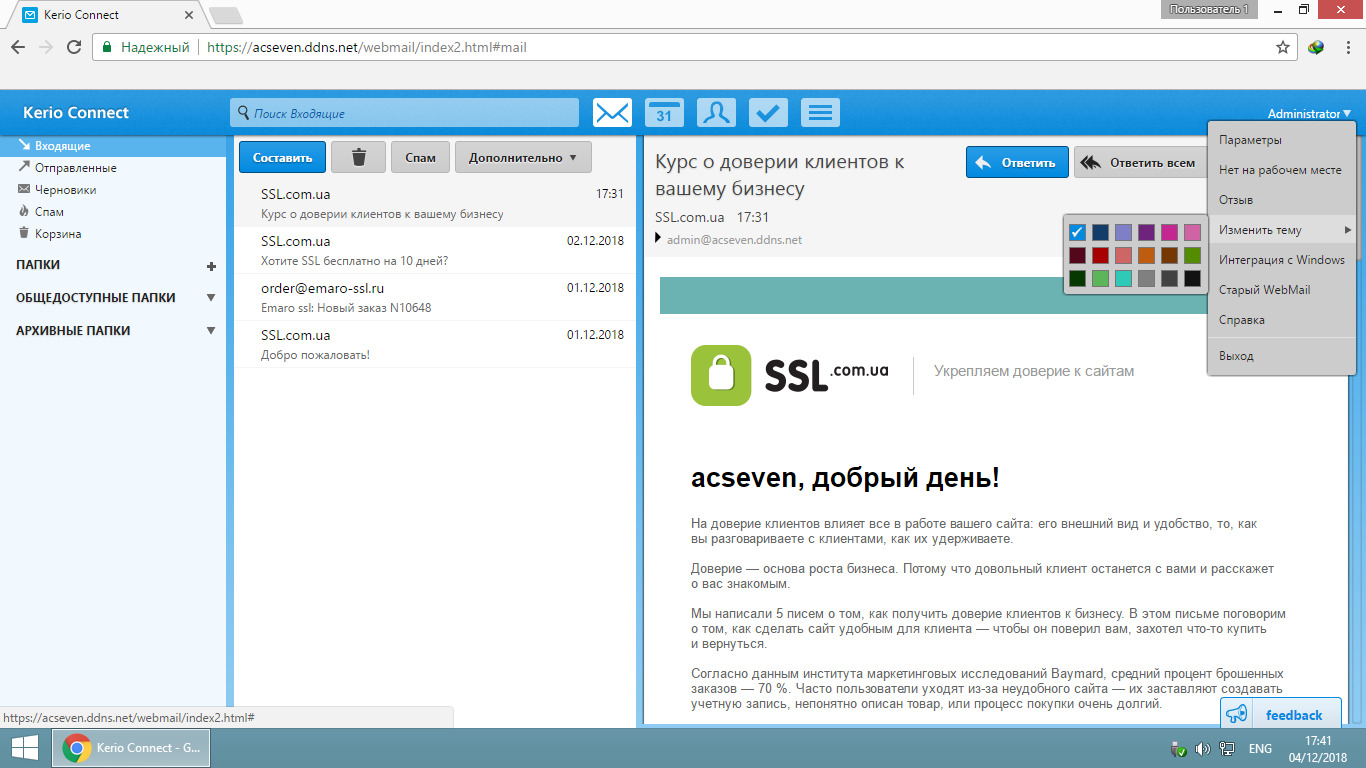Open email Хотите SSL бесплатно на 10 дней?
Image resolution: width=1366 pixels, height=768 pixels.
435,251
